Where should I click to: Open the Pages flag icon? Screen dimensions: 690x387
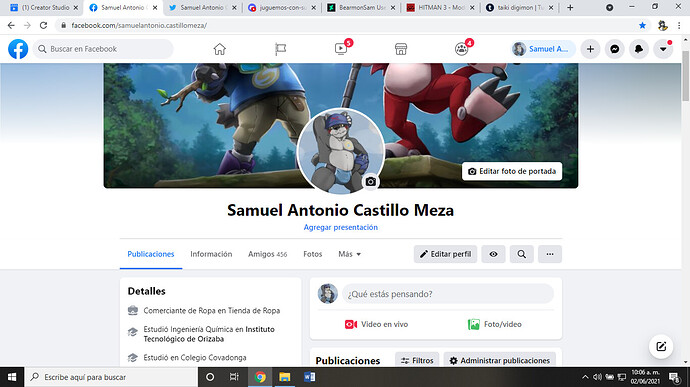coord(280,49)
